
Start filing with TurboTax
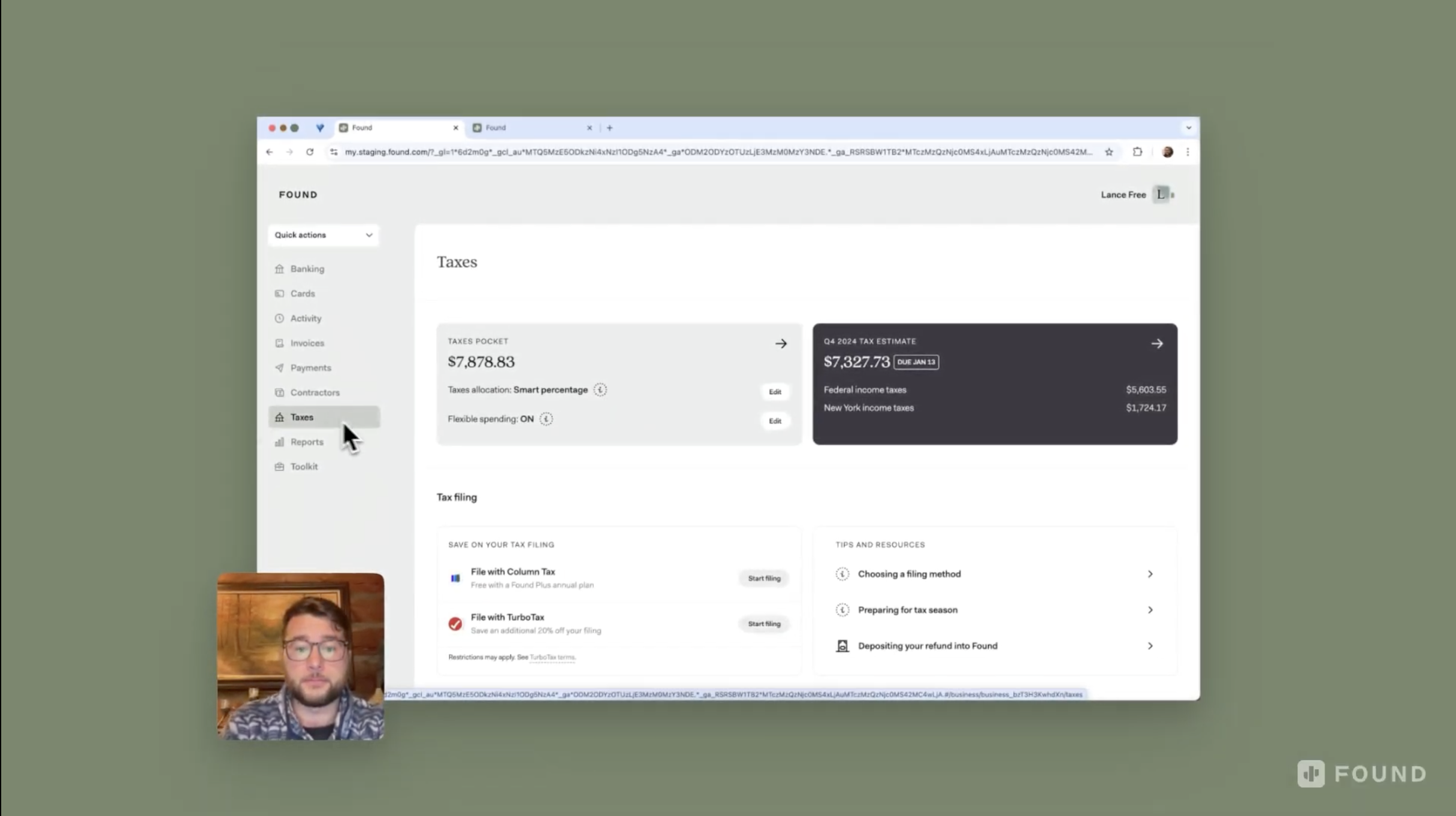click(x=764, y=624)
